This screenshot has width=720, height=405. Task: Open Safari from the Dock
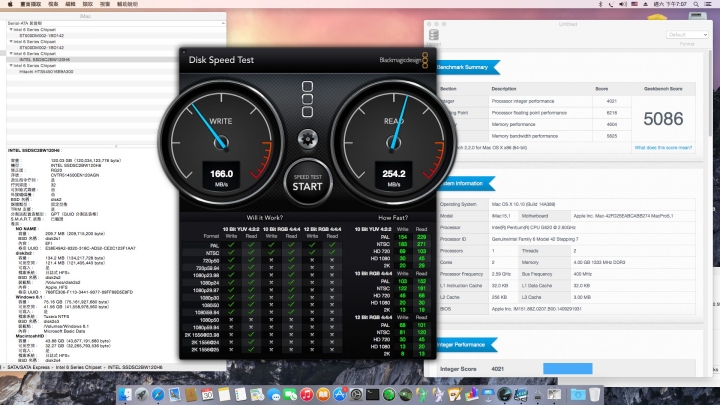click(158, 394)
